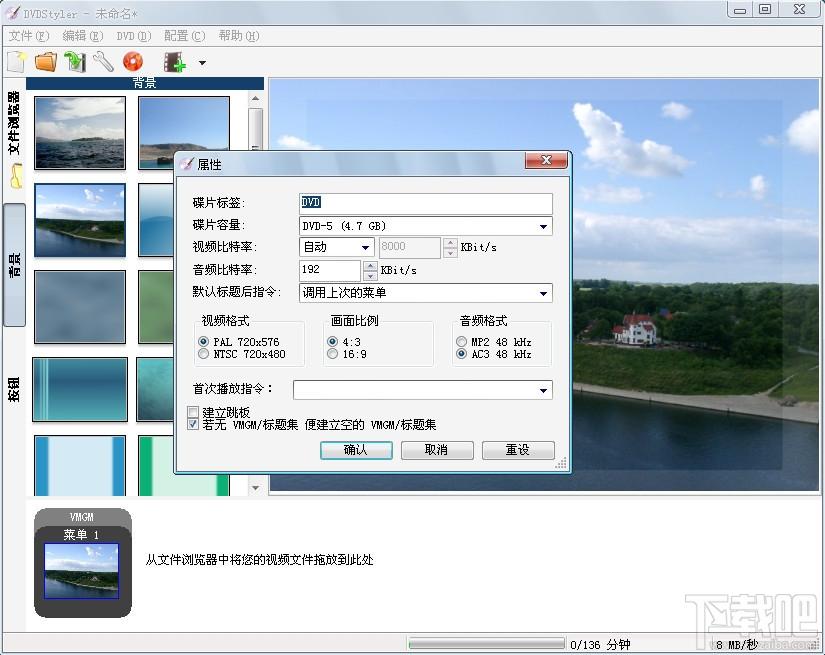
Task: Increase audio bitrate with up stepper
Action: tap(370, 266)
